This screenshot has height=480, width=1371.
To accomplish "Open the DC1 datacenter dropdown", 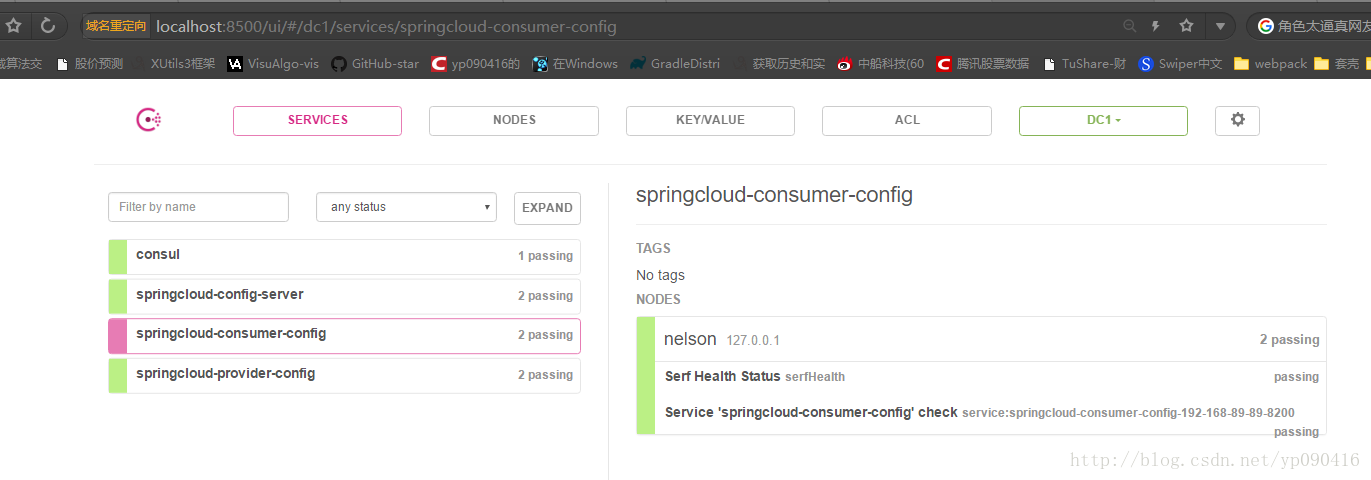I will [1103, 120].
